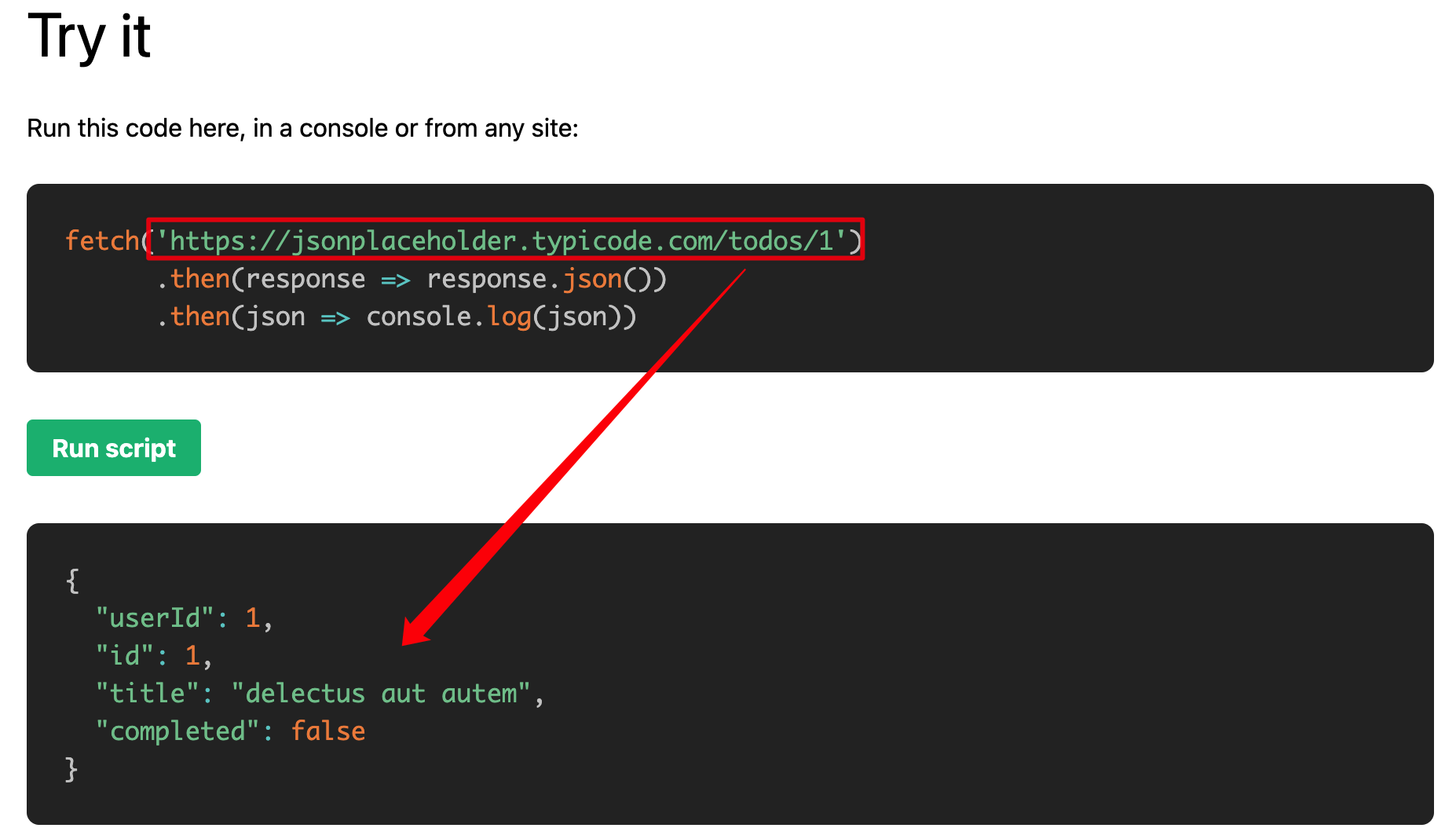This screenshot has height=839, width=1456.
Task: Click the fetch keyword in code
Action: 102,240
